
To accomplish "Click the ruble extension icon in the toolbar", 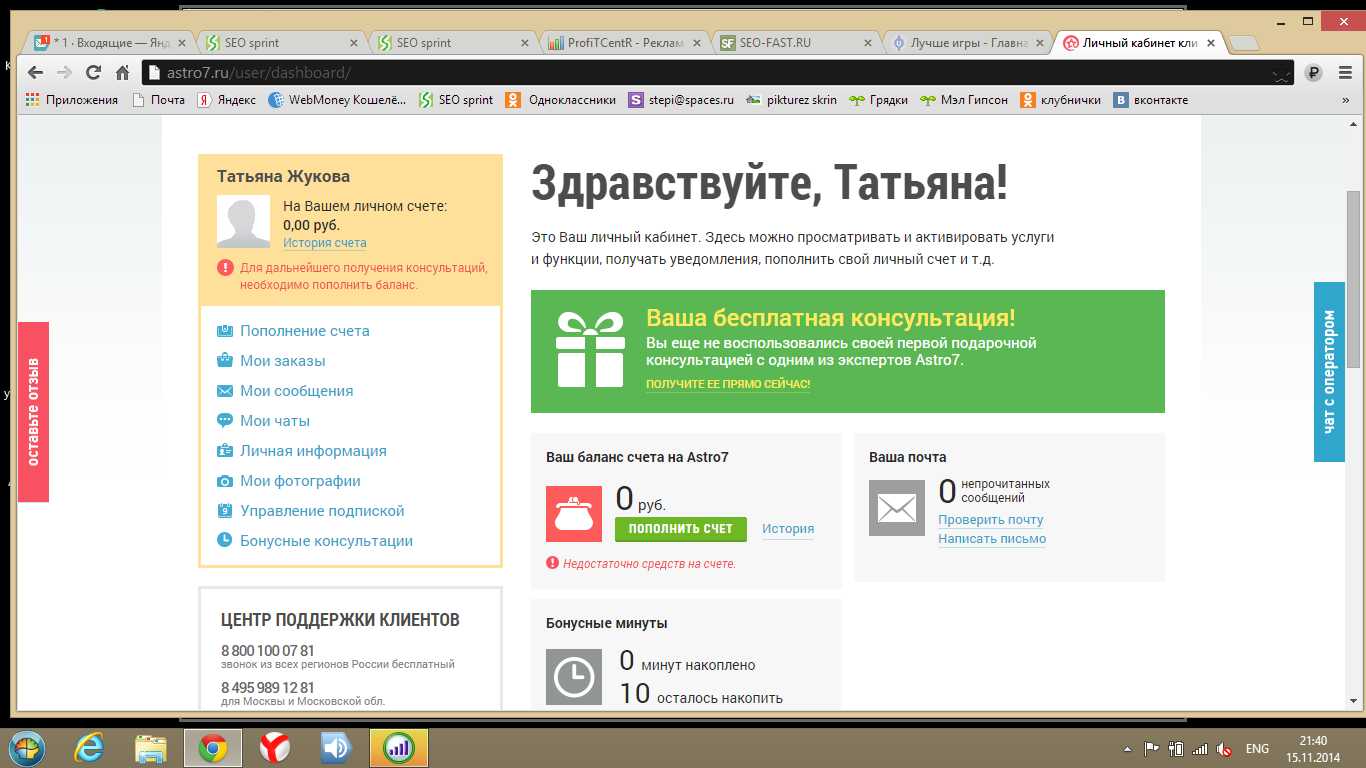I will point(1314,72).
